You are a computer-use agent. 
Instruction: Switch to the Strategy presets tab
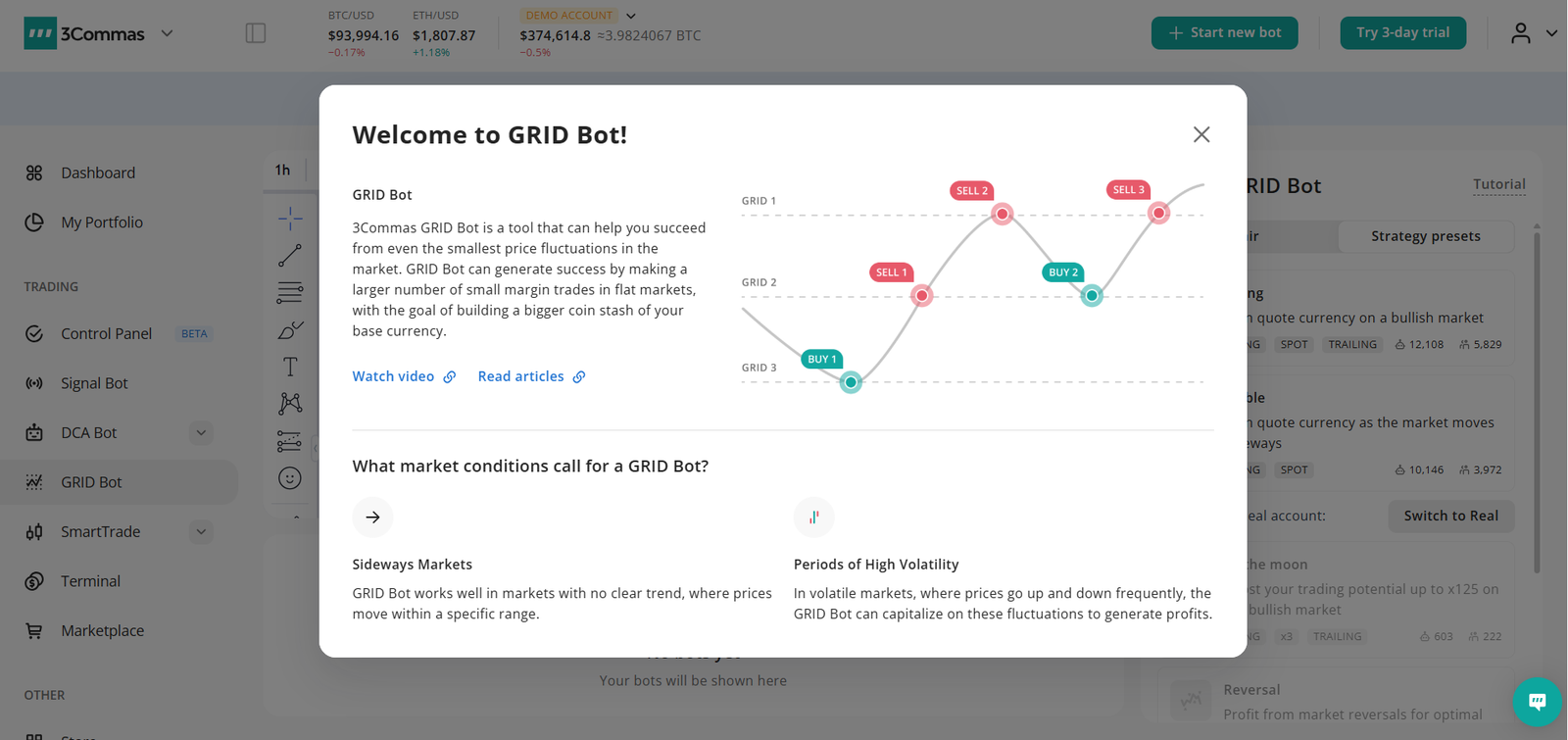(1425, 236)
